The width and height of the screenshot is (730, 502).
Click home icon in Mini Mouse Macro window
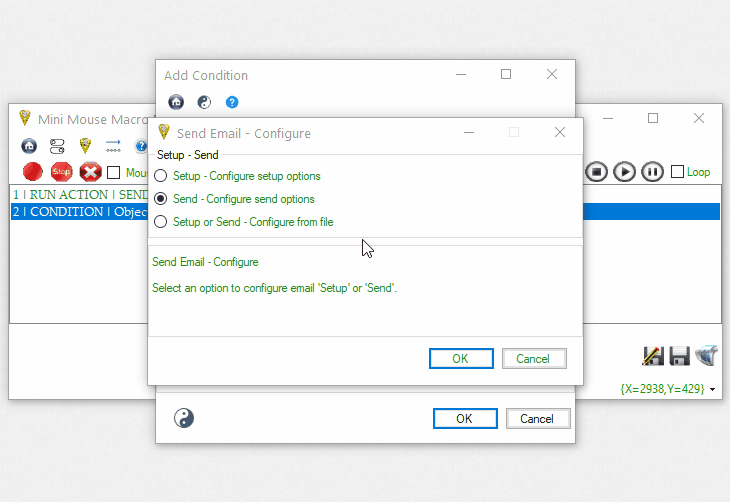(x=29, y=146)
